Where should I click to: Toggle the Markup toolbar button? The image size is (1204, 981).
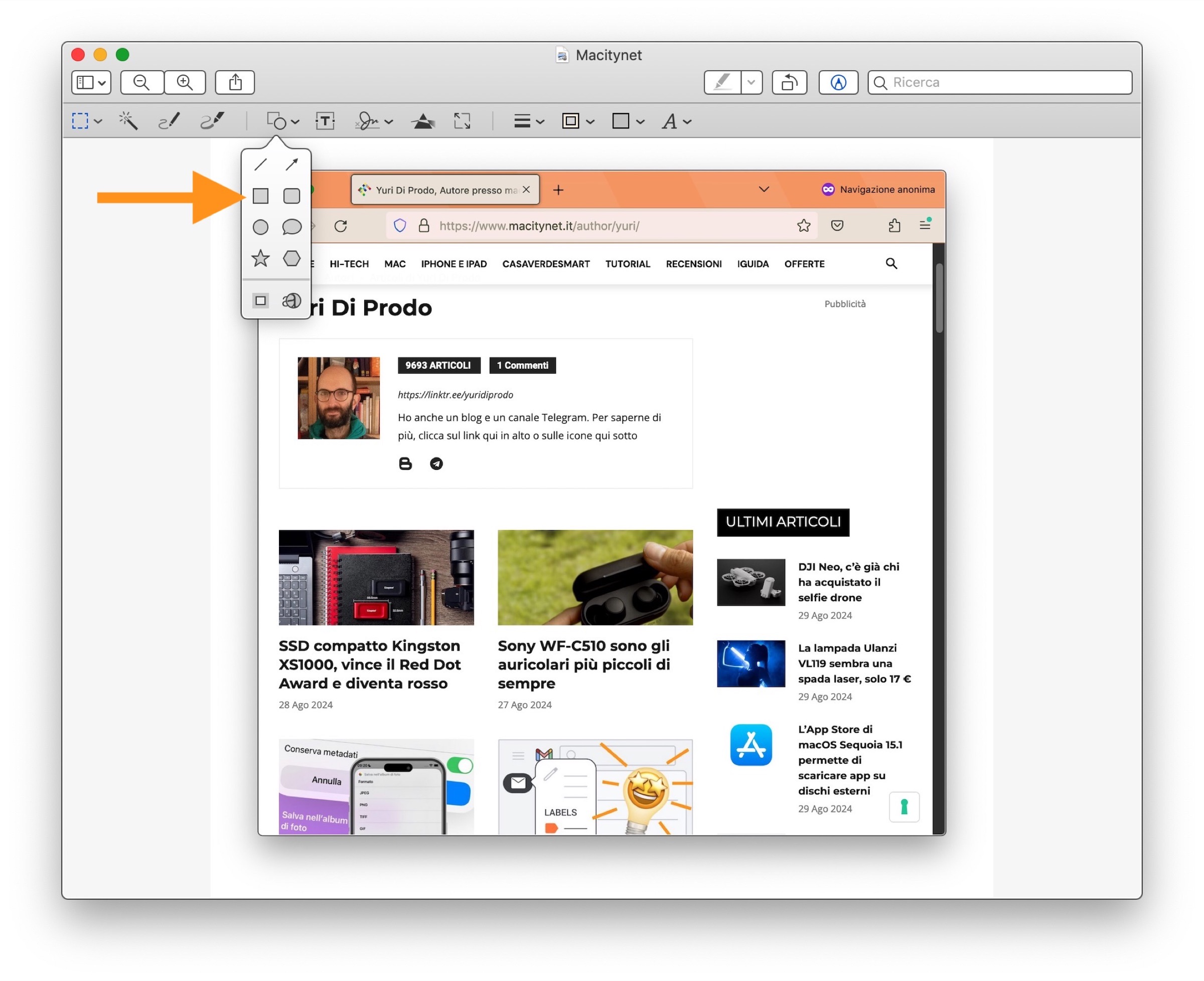pyautogui.click(x=838, y=83)
